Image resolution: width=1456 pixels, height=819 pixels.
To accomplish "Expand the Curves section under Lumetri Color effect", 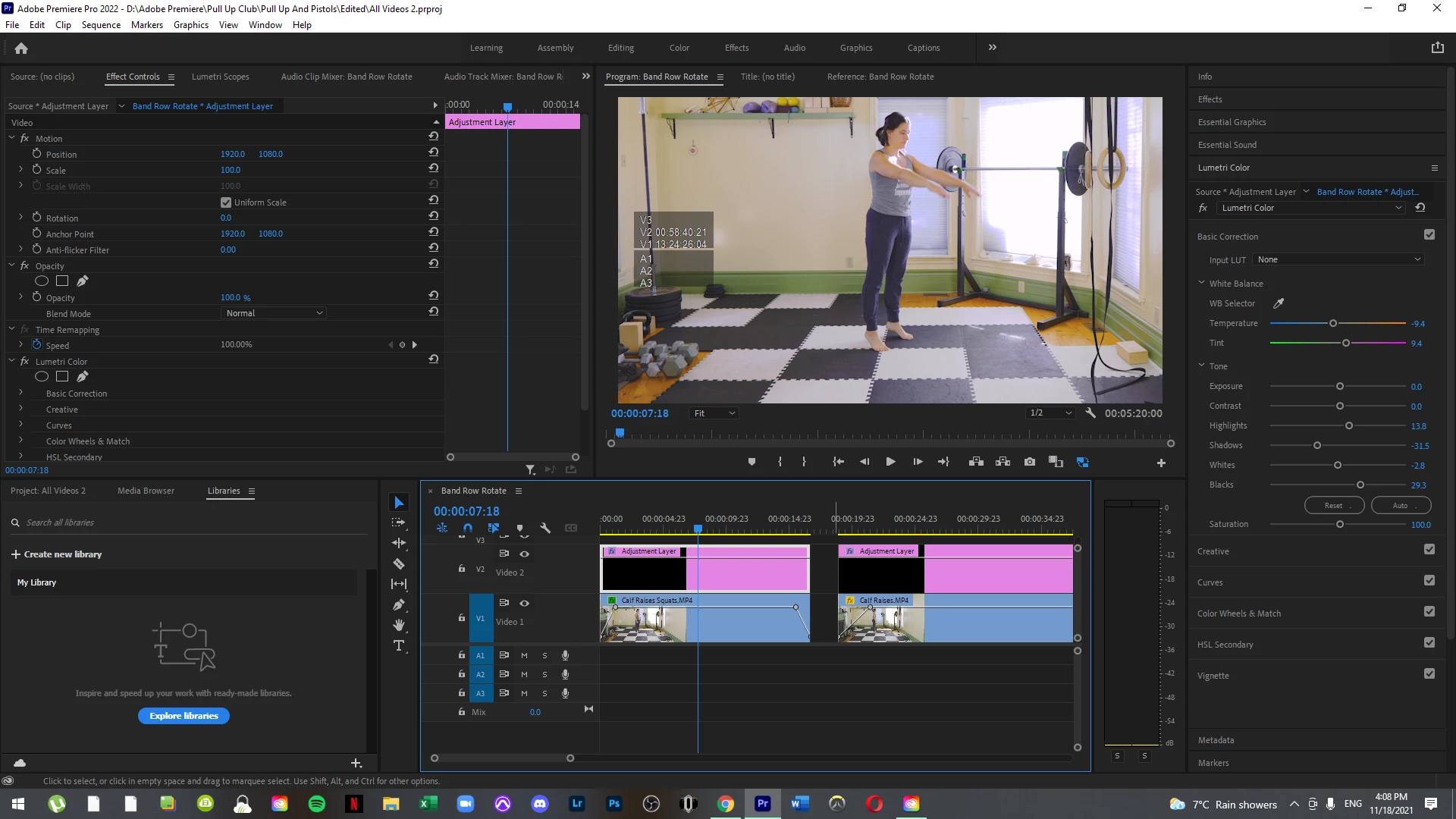I will (21, 425).
